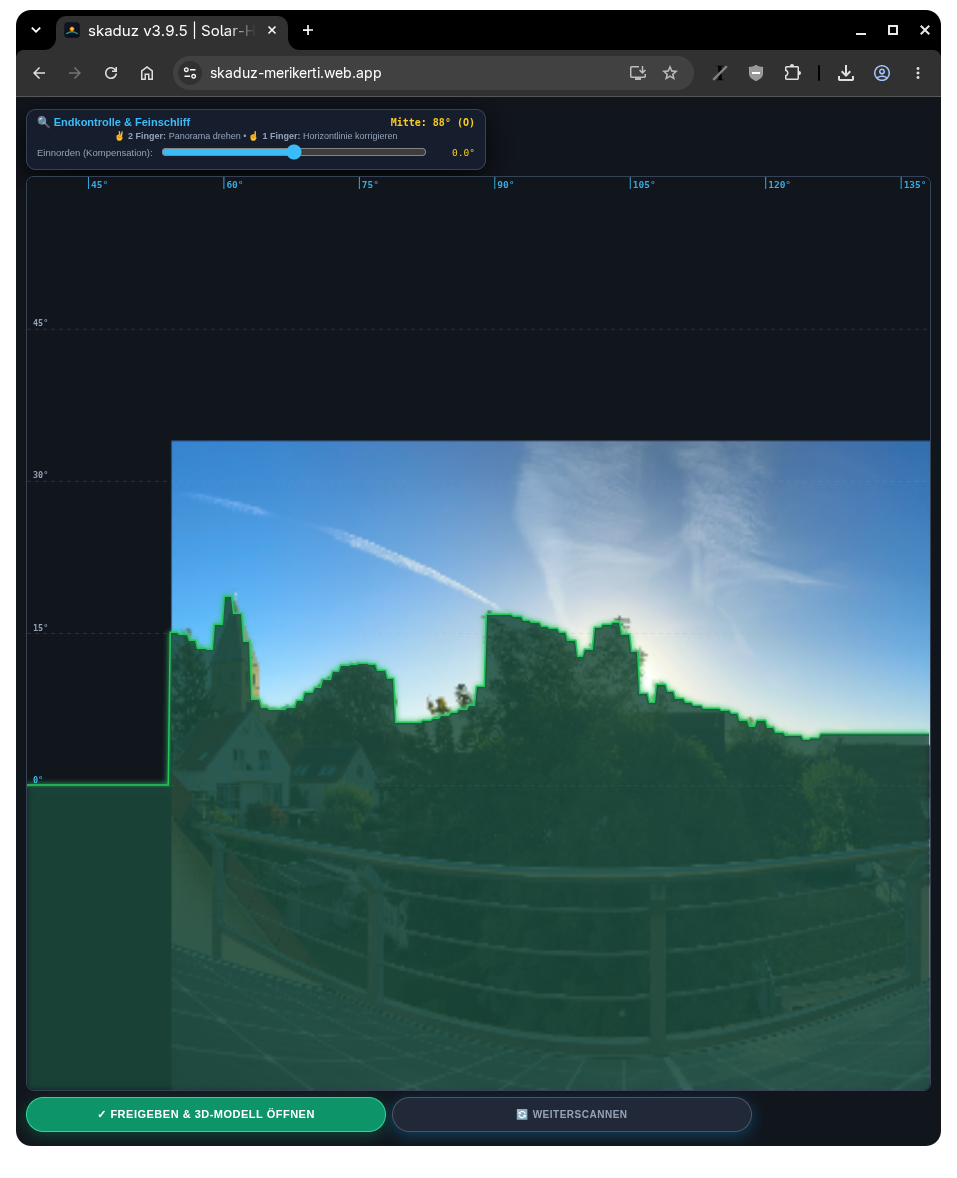Open the browser shield extension

756,73
